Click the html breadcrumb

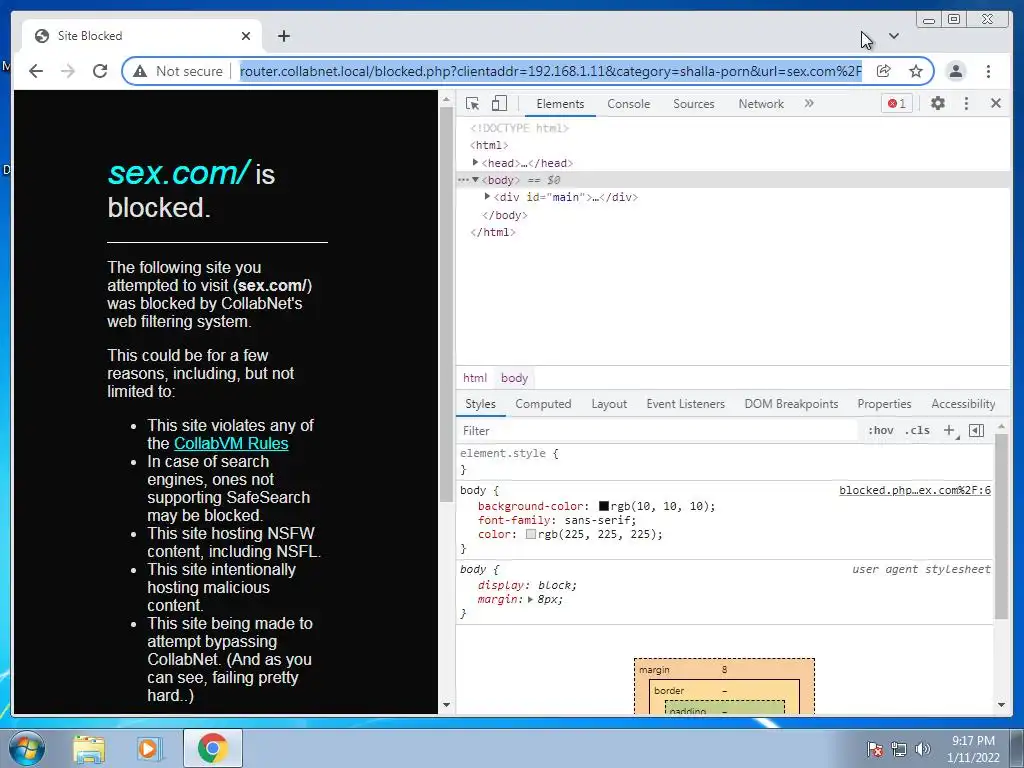tap(475, 378)
